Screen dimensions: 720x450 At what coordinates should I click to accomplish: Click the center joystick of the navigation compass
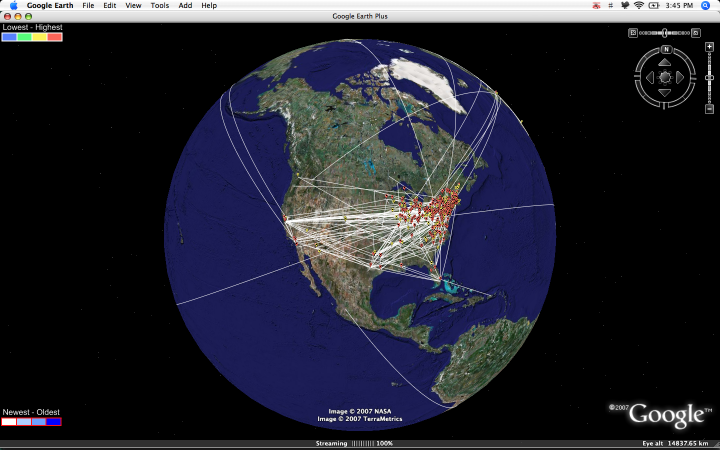(x=665, y=77)
